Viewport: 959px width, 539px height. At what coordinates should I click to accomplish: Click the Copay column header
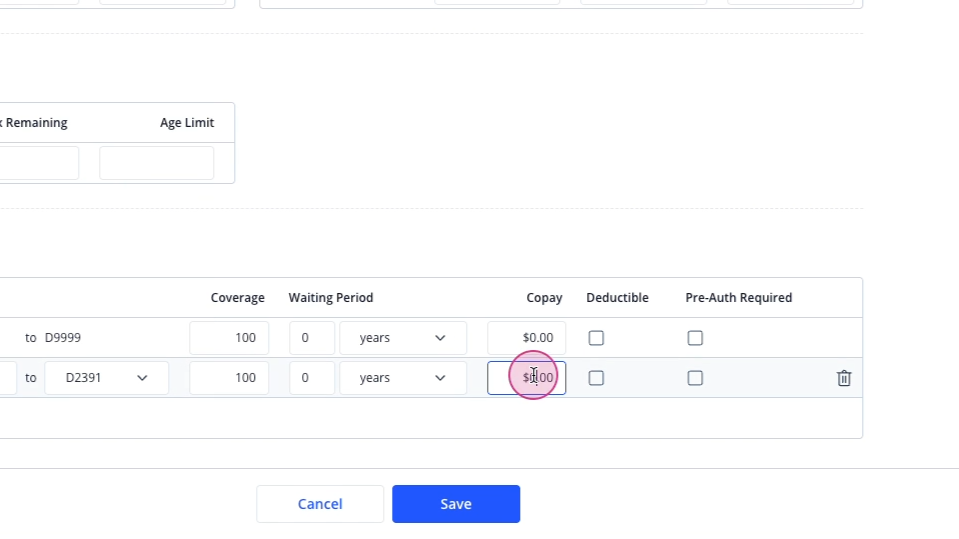point(544,298)
